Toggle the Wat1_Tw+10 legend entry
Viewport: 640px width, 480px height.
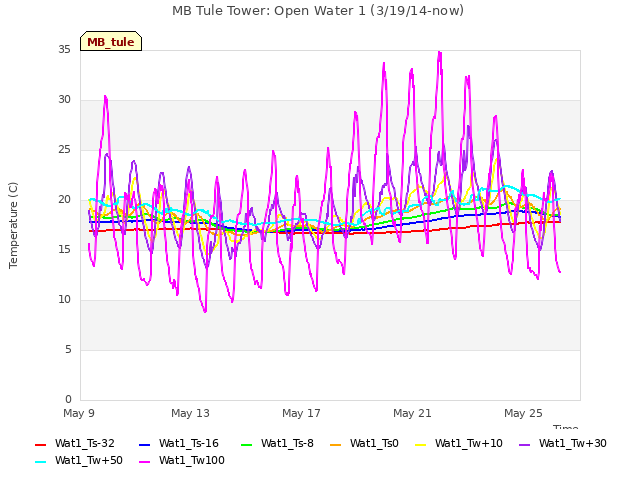point(458,443)
